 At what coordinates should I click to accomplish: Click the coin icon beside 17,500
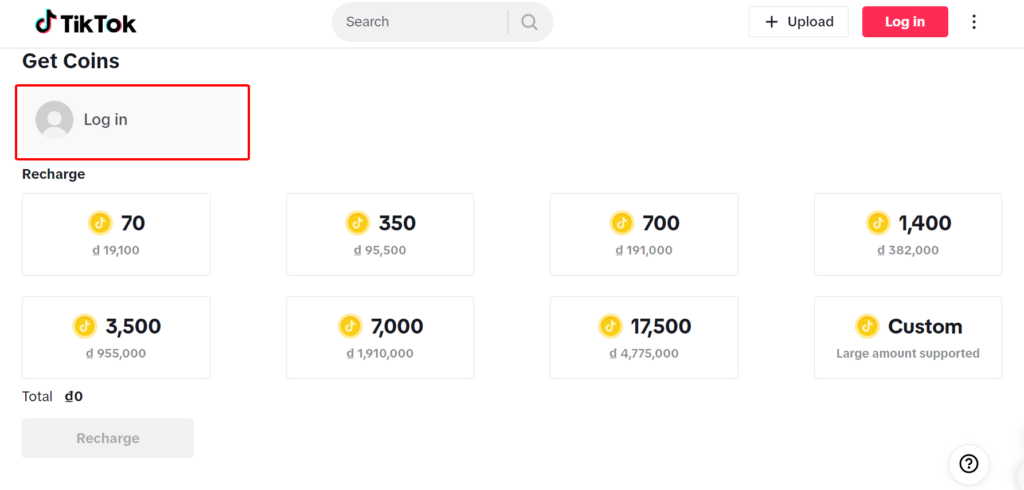point(610,325)
